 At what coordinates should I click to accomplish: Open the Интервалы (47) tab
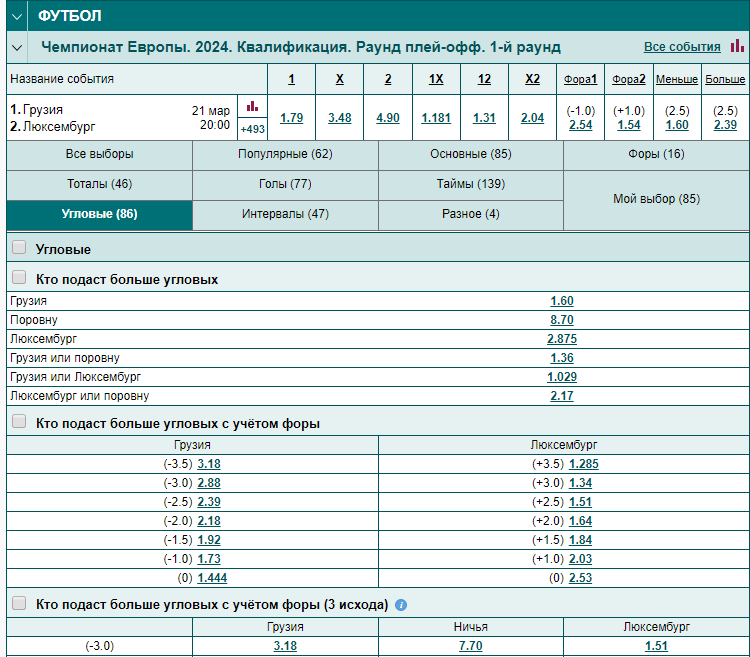pos(285,214)
